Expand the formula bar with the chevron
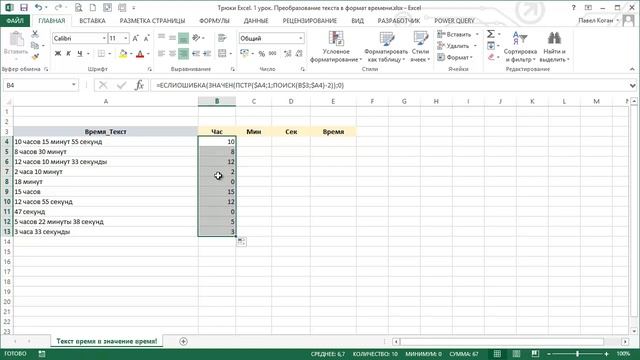Viewport: 640px width, 360px height. pos(632,85)
